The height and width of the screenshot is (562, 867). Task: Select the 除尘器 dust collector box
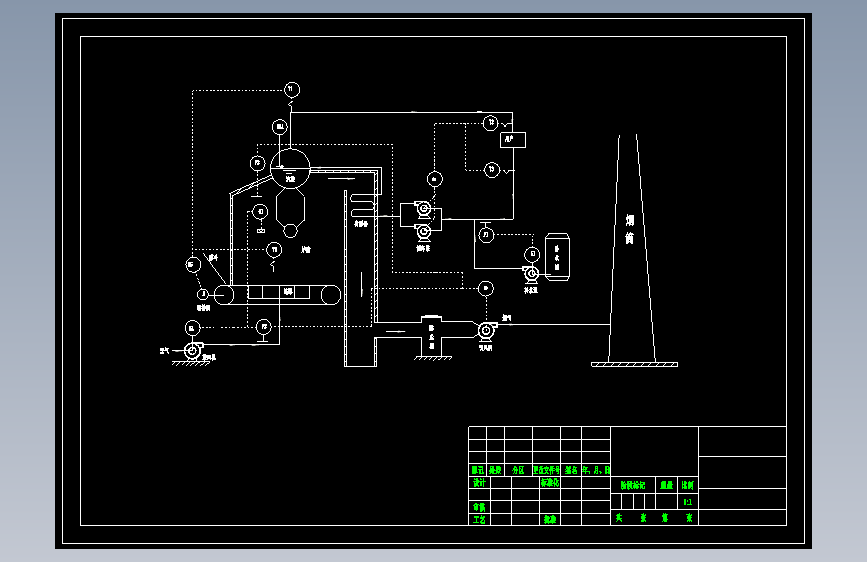pyautogui.click(x=432, y=336)
